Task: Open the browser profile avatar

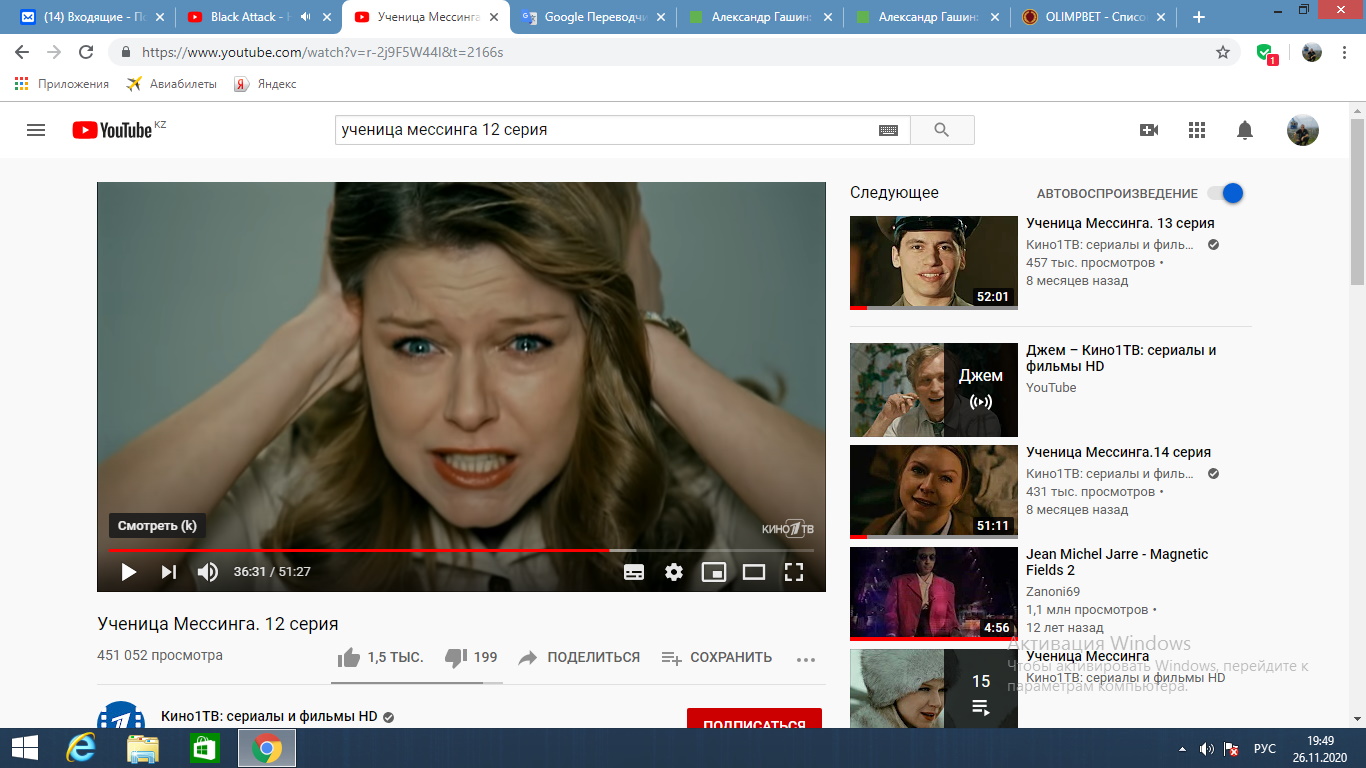Action: [x=1312, y=52]
